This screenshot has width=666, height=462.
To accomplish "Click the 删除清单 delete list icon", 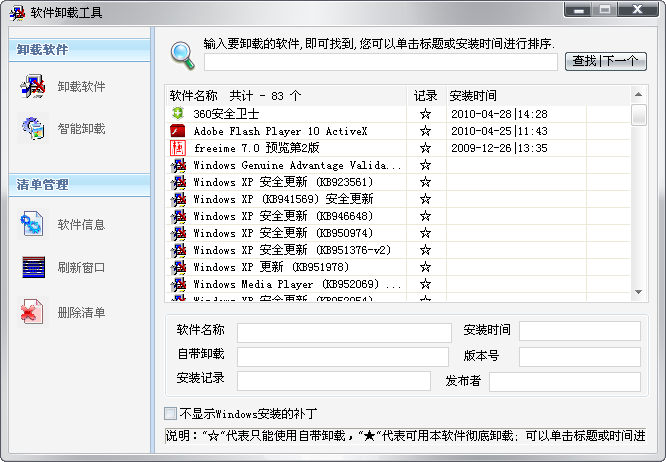I will coord(33,313).
